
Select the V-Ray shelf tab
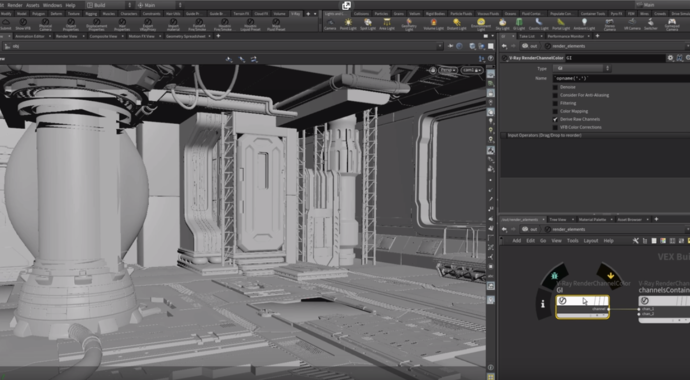point(296,14)
